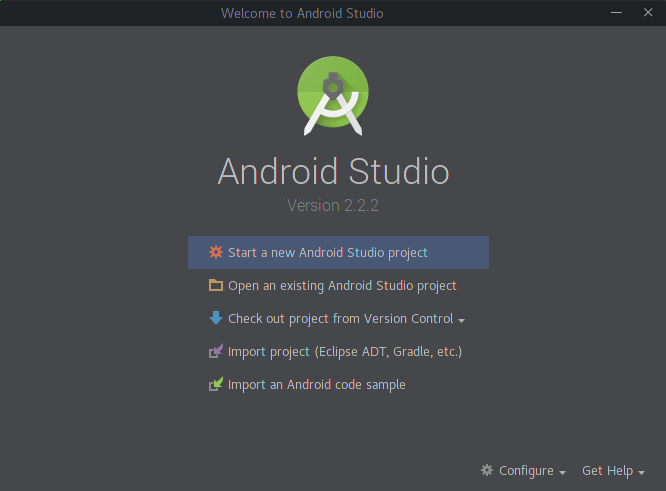Click the Android Studio compass logo
The width and height of the screenshot is (666, 491).
click(x=333, y=96)
